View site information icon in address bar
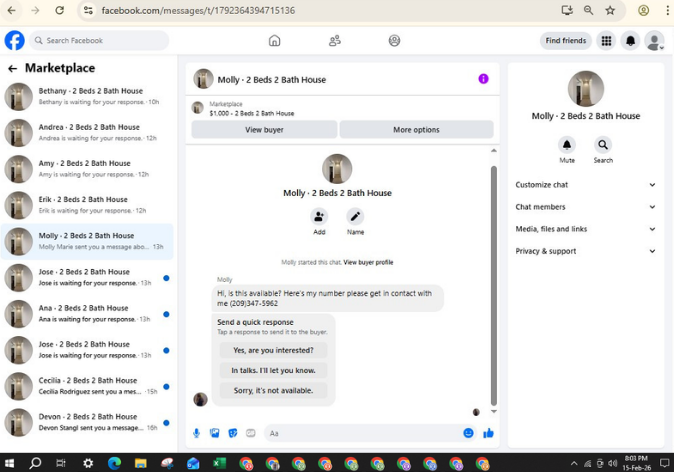The height and width of the screenshot is (472, 674). pyautogui.click(x=88, y=10)
